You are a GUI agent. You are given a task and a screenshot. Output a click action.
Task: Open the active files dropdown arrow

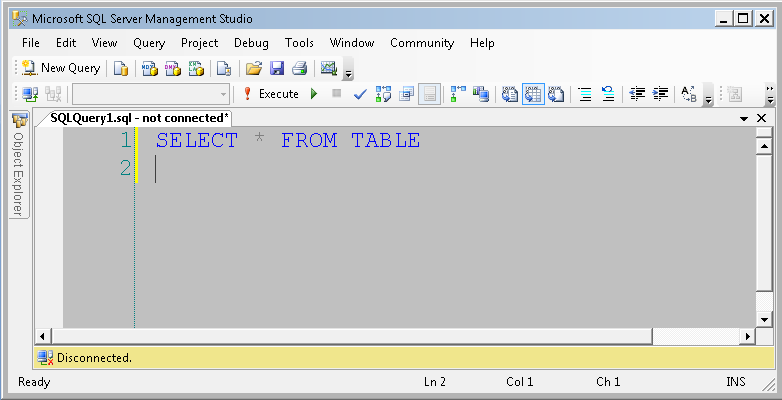pos(744,119)
